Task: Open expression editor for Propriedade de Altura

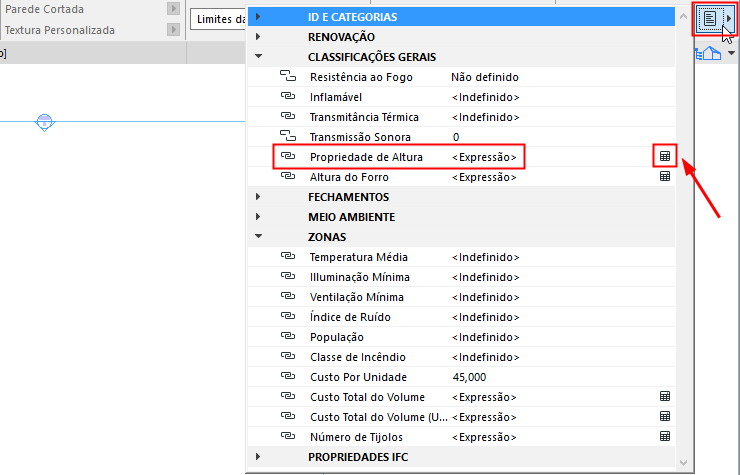Action: [665, 156]
